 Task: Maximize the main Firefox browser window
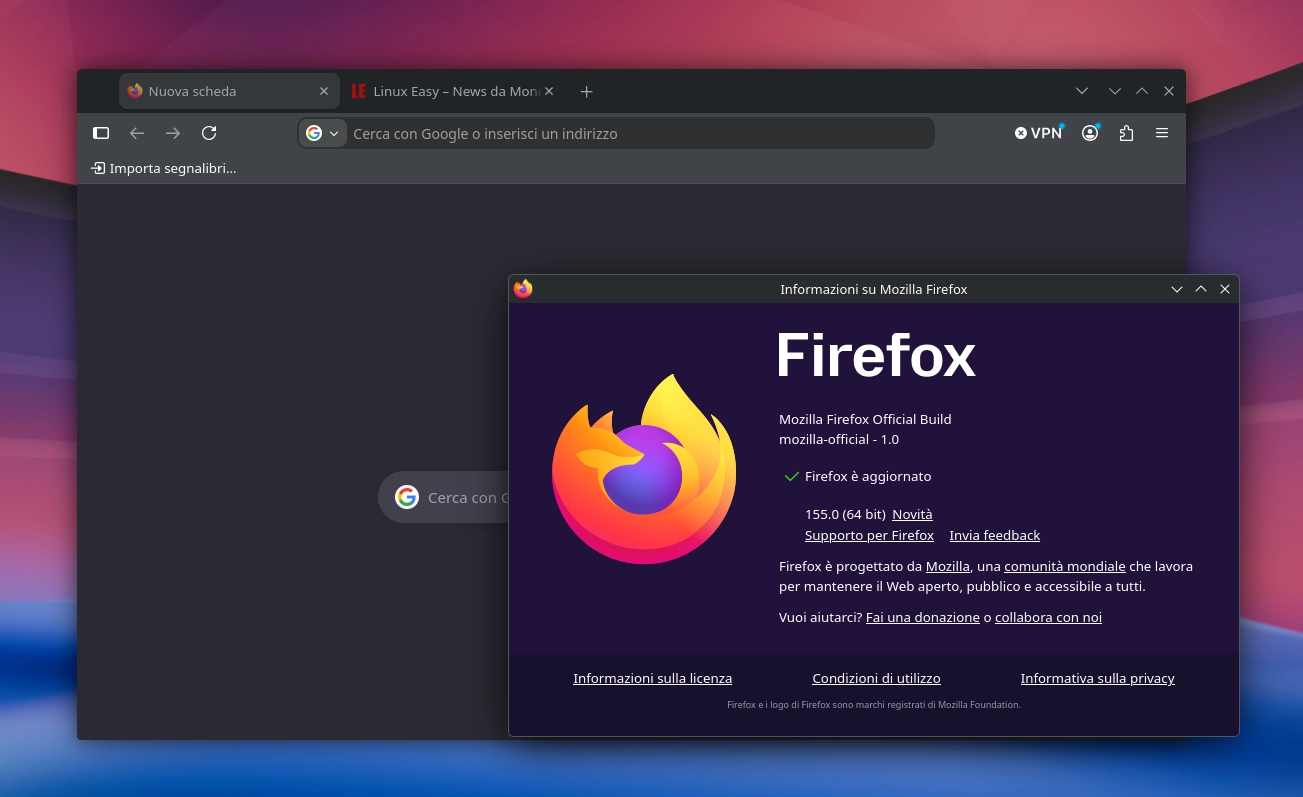[x=1142, y=91]
